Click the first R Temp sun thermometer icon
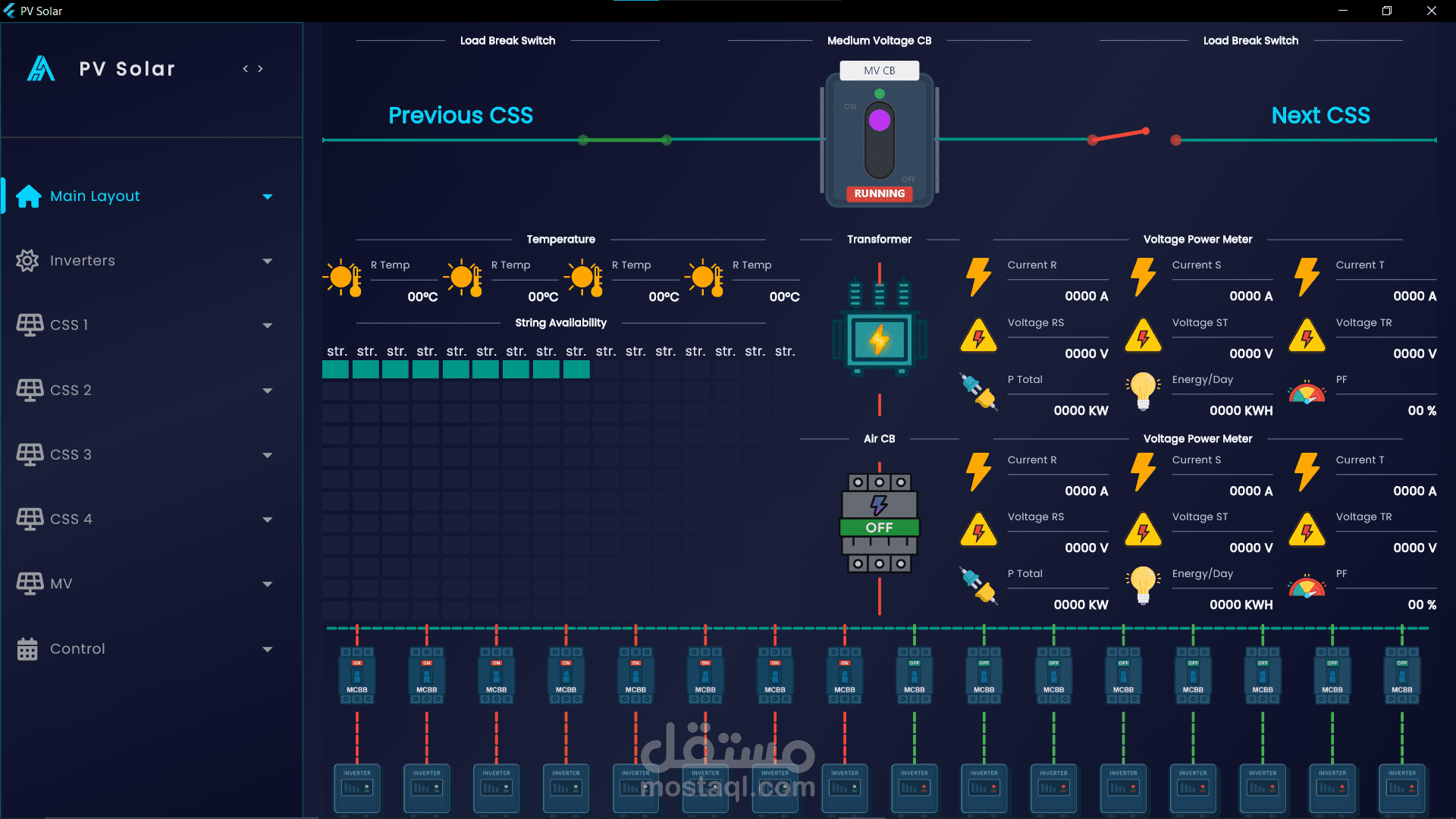The image size is (1456, 819). (x=343, y=278)
